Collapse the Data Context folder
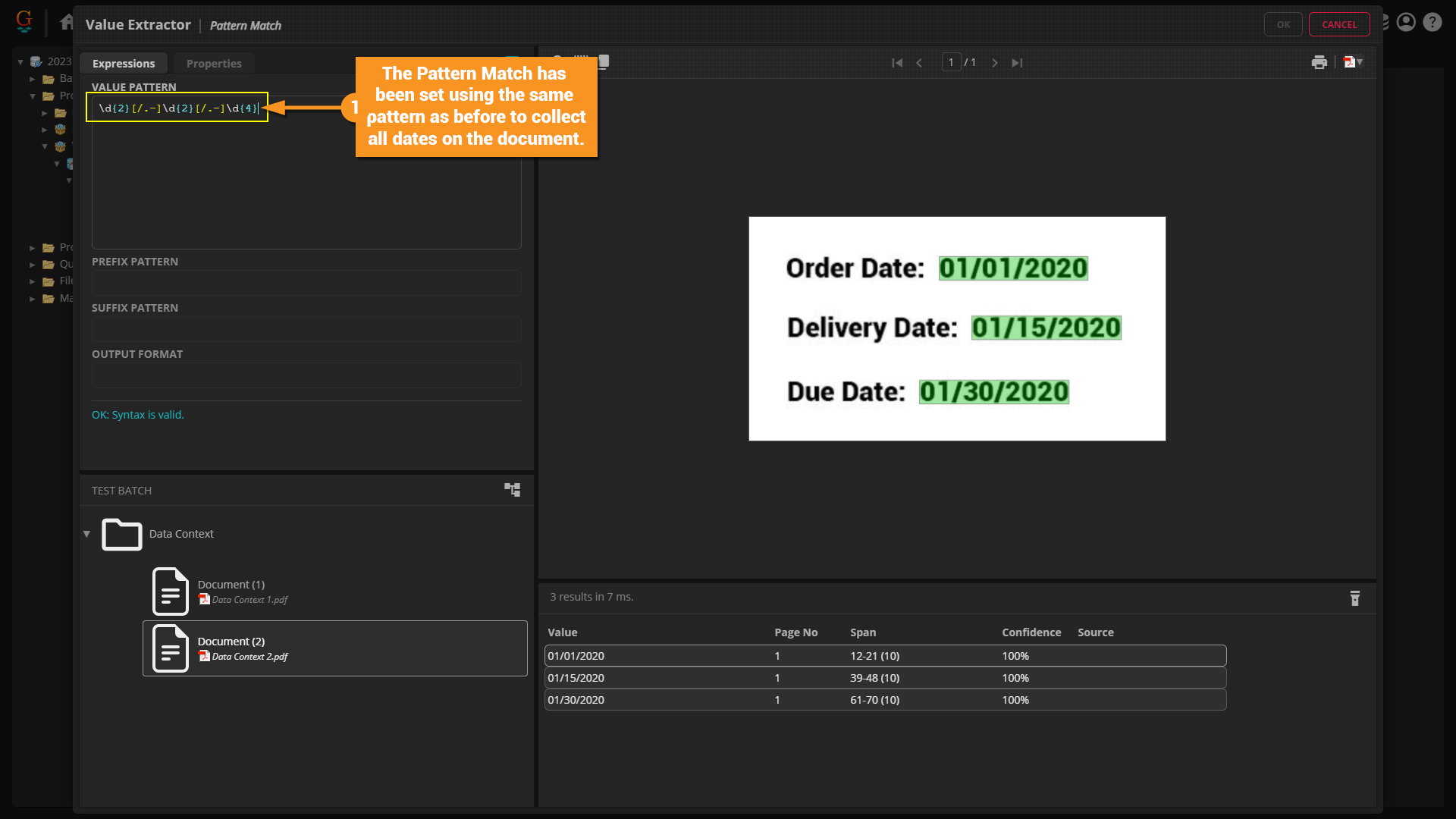 tap(86, 534)
